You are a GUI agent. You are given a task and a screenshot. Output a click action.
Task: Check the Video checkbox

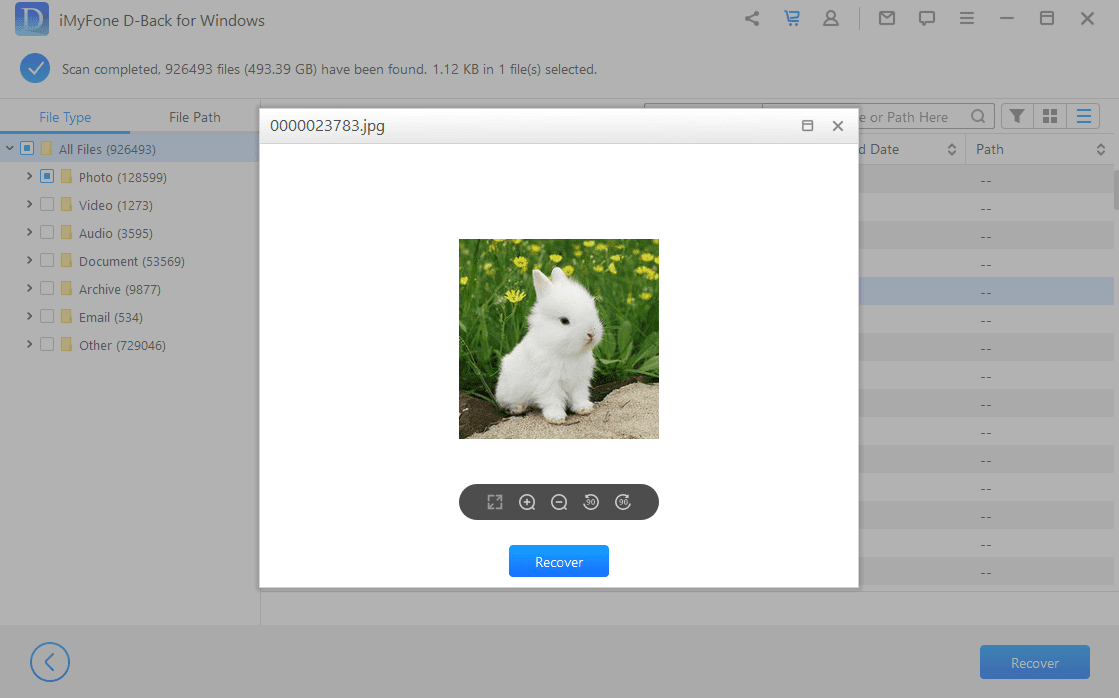[x=47, y=204]
